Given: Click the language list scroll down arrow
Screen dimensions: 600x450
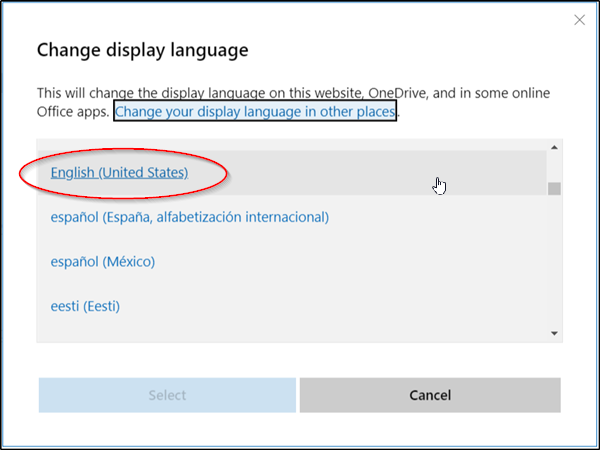Looking at the screenshot, I should click(554, 333).
